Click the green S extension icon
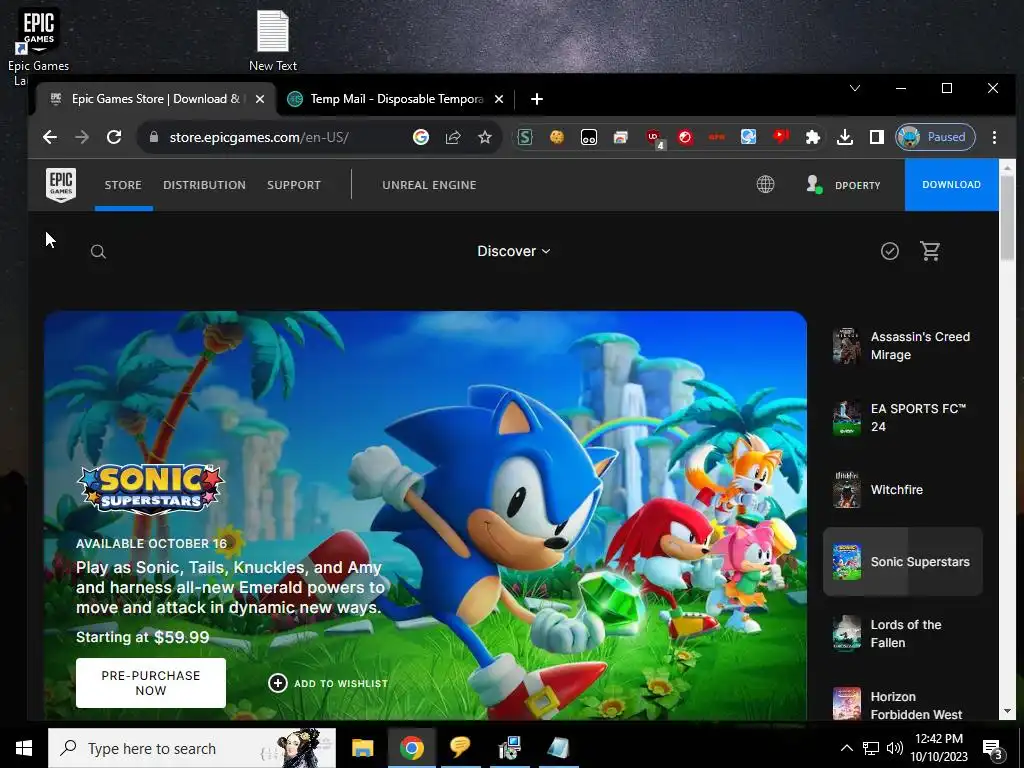This screenshot has width=1024, height=768. click(x=525, y=137)
